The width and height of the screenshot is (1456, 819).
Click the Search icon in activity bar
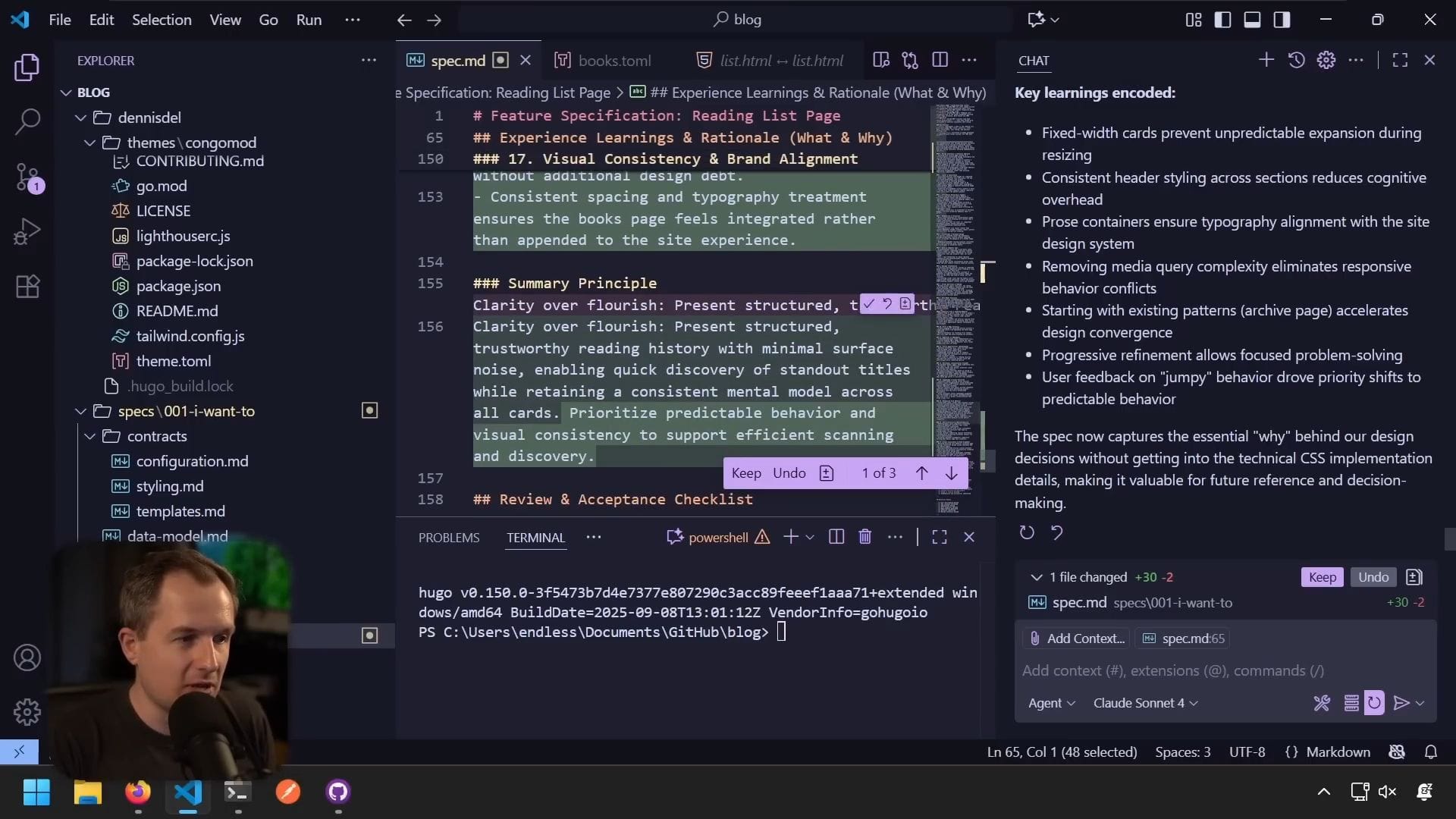tap(27, 121)
